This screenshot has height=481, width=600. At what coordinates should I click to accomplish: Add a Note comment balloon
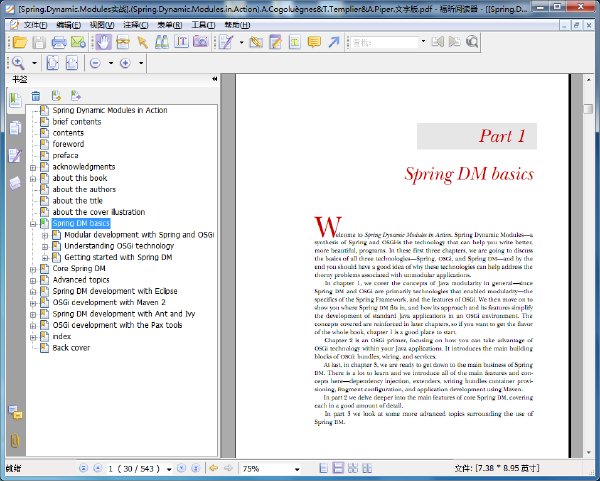[x=314, y=42]
